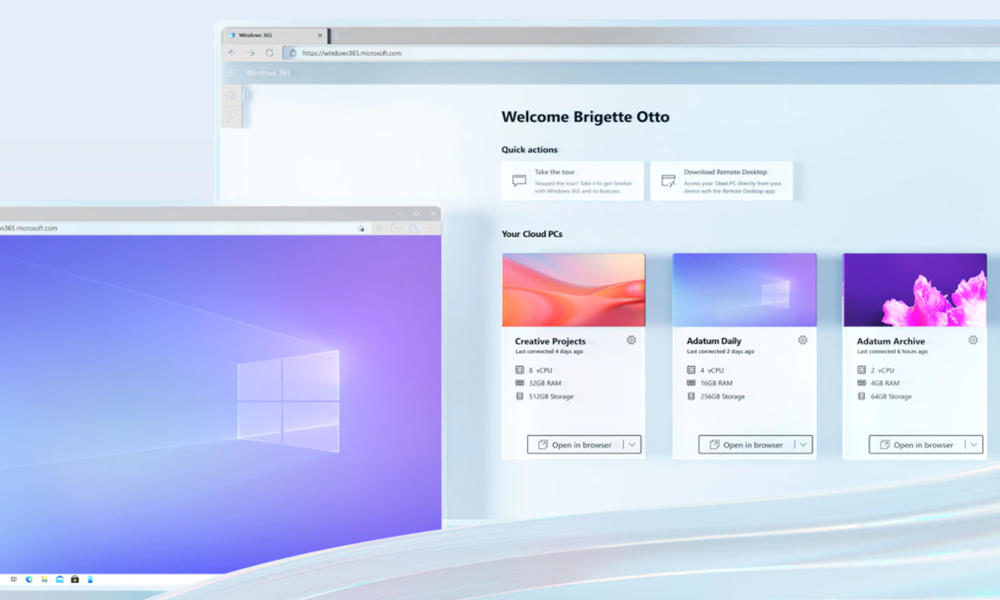Click 'Last connected 4 days ago' text
Screen dimensions: 1000x600
tap(549, 351)
